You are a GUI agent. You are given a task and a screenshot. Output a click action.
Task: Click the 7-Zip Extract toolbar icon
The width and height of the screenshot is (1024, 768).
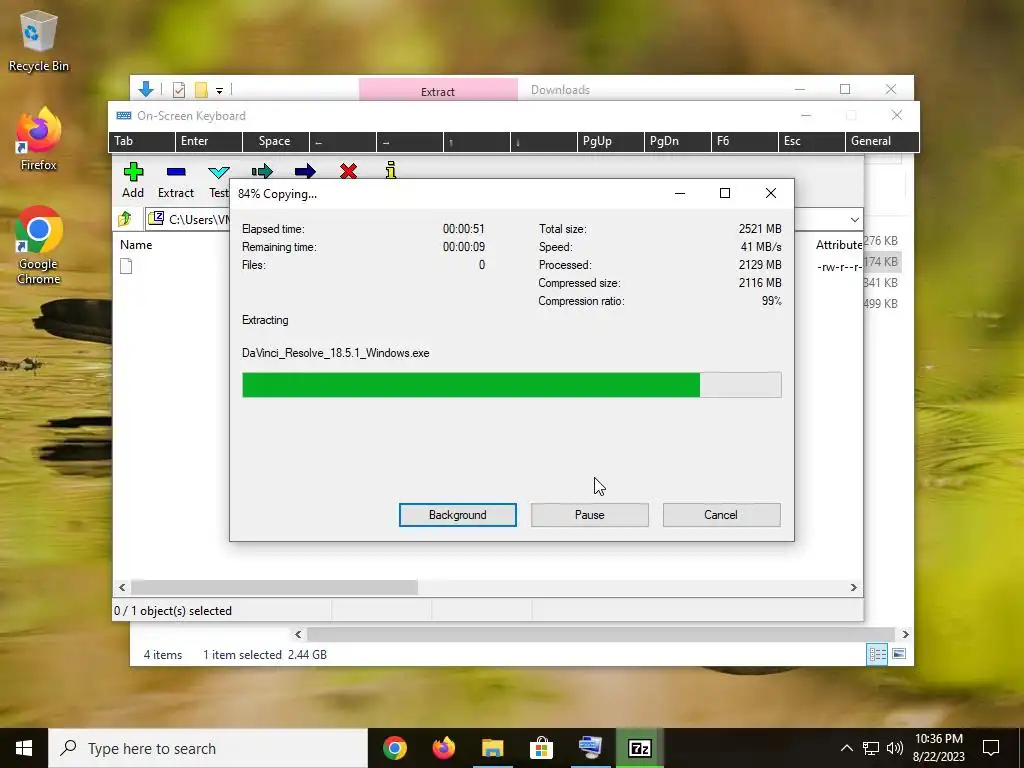click(176, 172)
